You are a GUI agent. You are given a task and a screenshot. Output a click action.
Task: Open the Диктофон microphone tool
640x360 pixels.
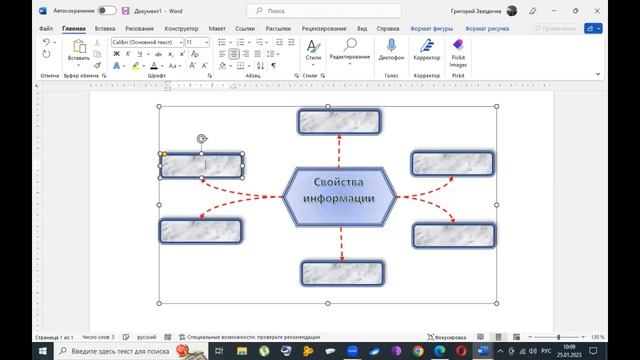point(391,50)
